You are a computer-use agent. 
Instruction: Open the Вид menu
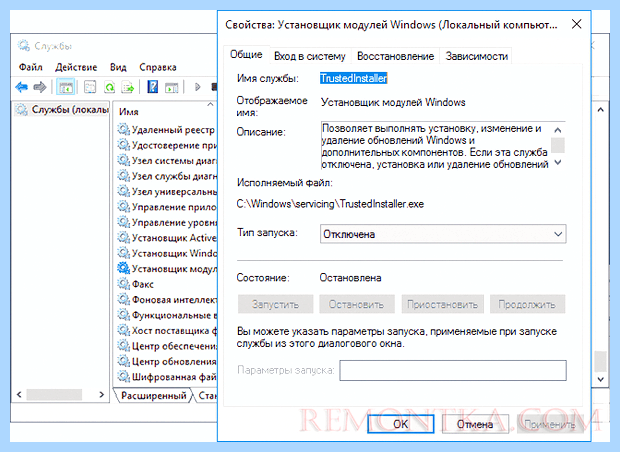(x=118, y=67)
